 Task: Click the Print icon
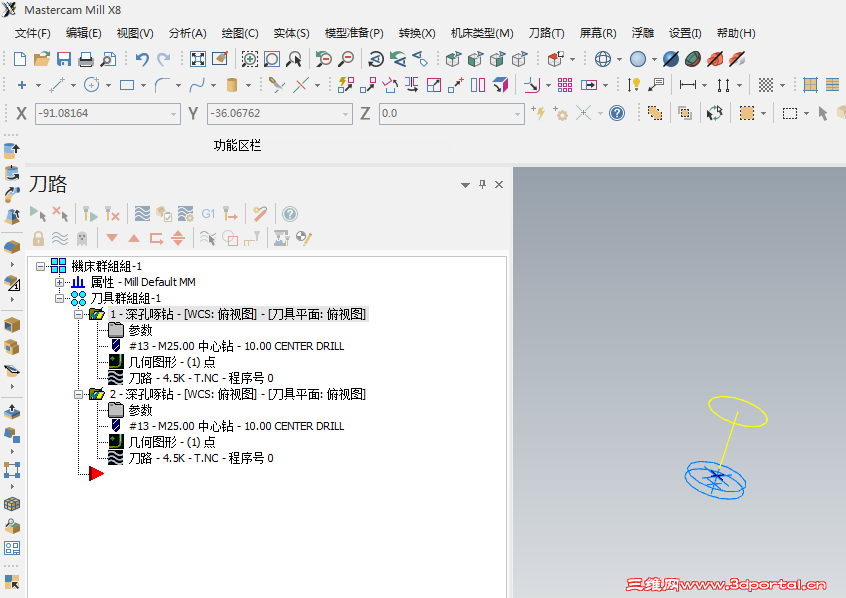pyautogui.click(x=86, y=59)
